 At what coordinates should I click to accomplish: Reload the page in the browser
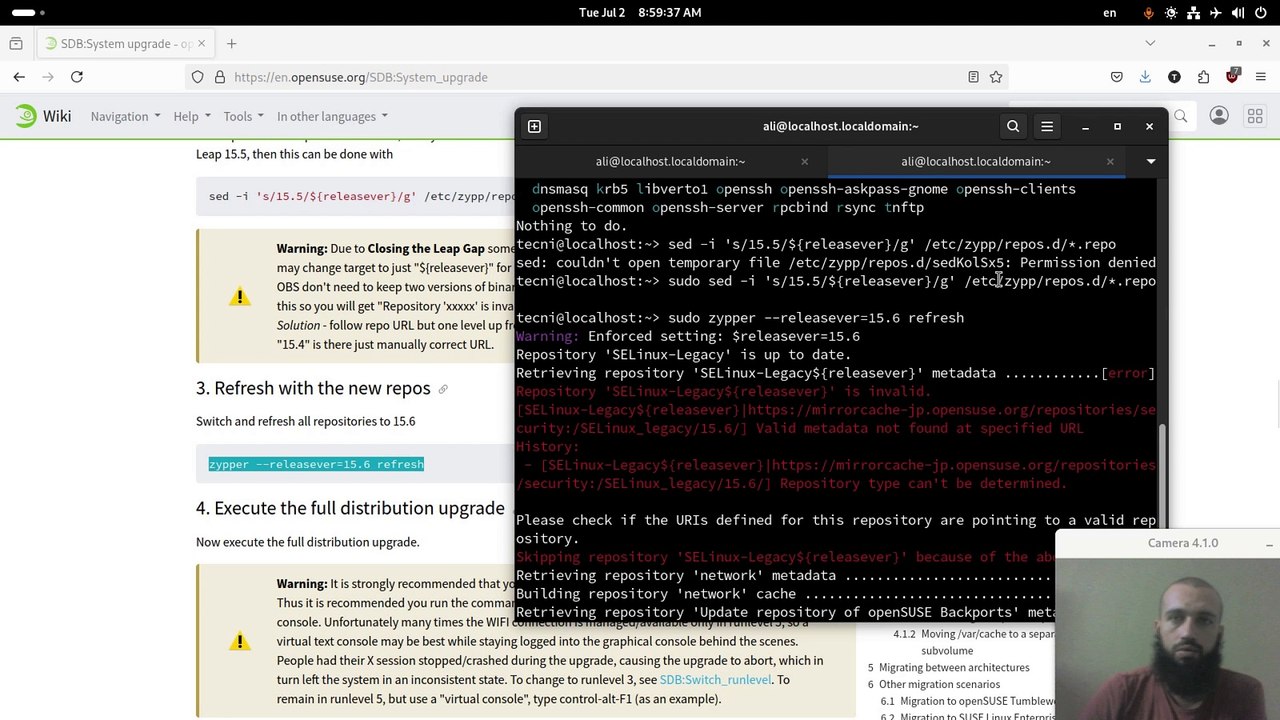(76, 77)
